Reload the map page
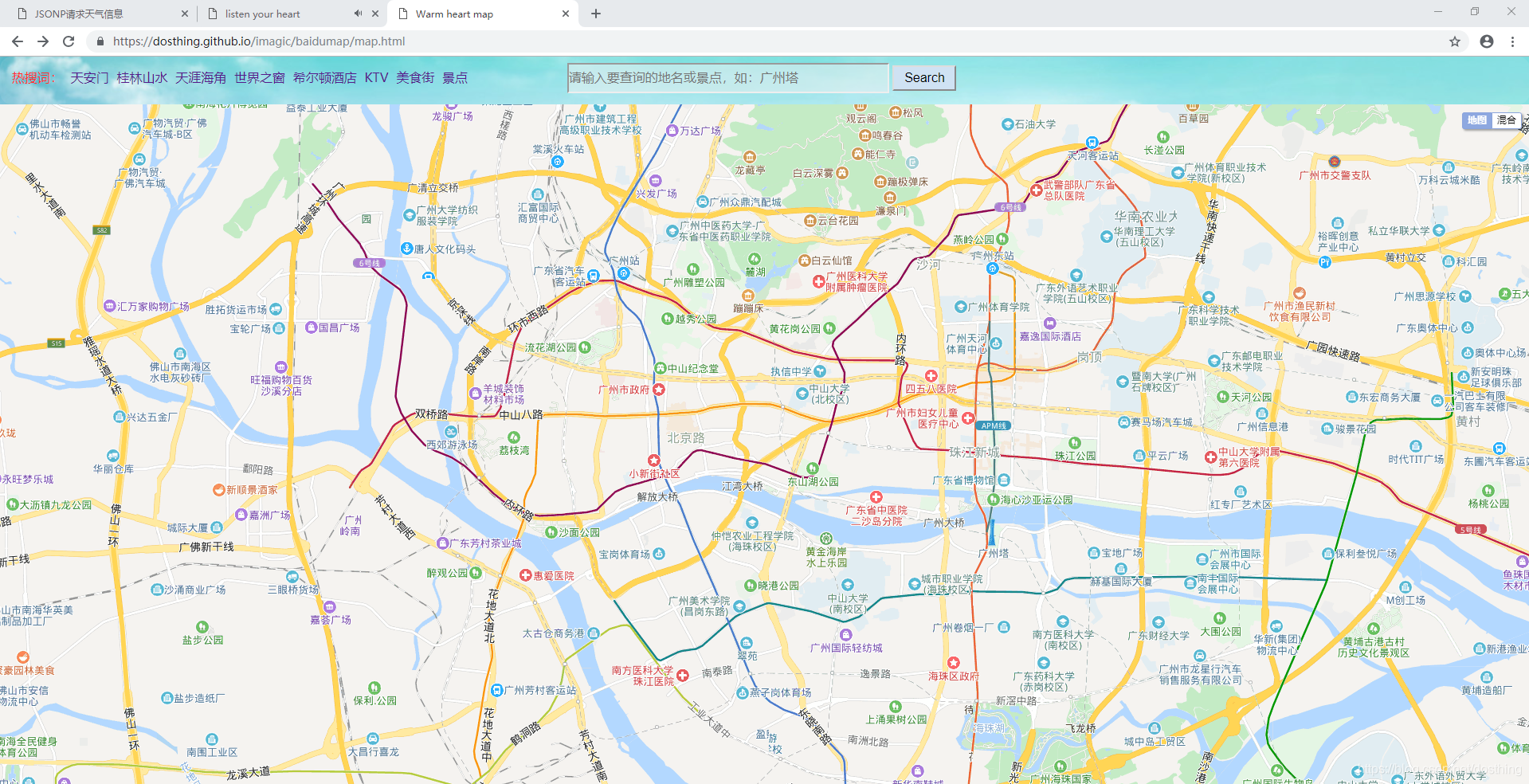The image size is (1529, 784). click(x=69, y=41)
